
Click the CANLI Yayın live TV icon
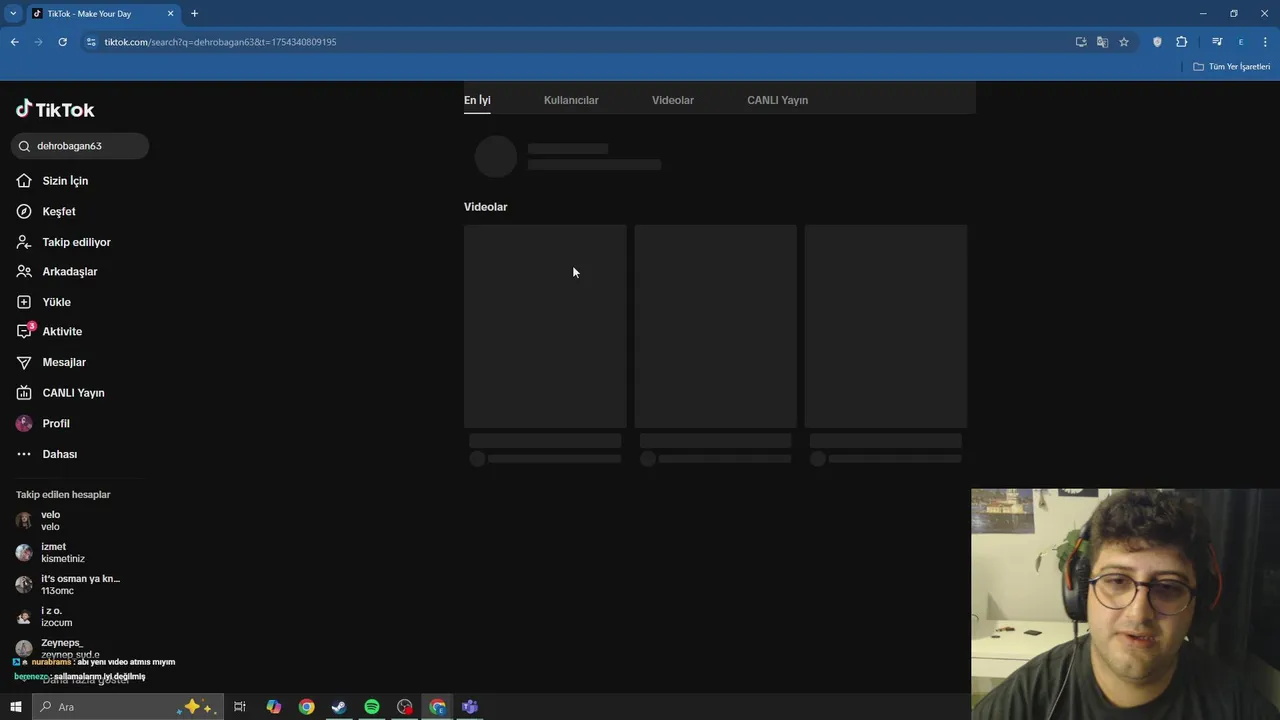coord(24,393)
